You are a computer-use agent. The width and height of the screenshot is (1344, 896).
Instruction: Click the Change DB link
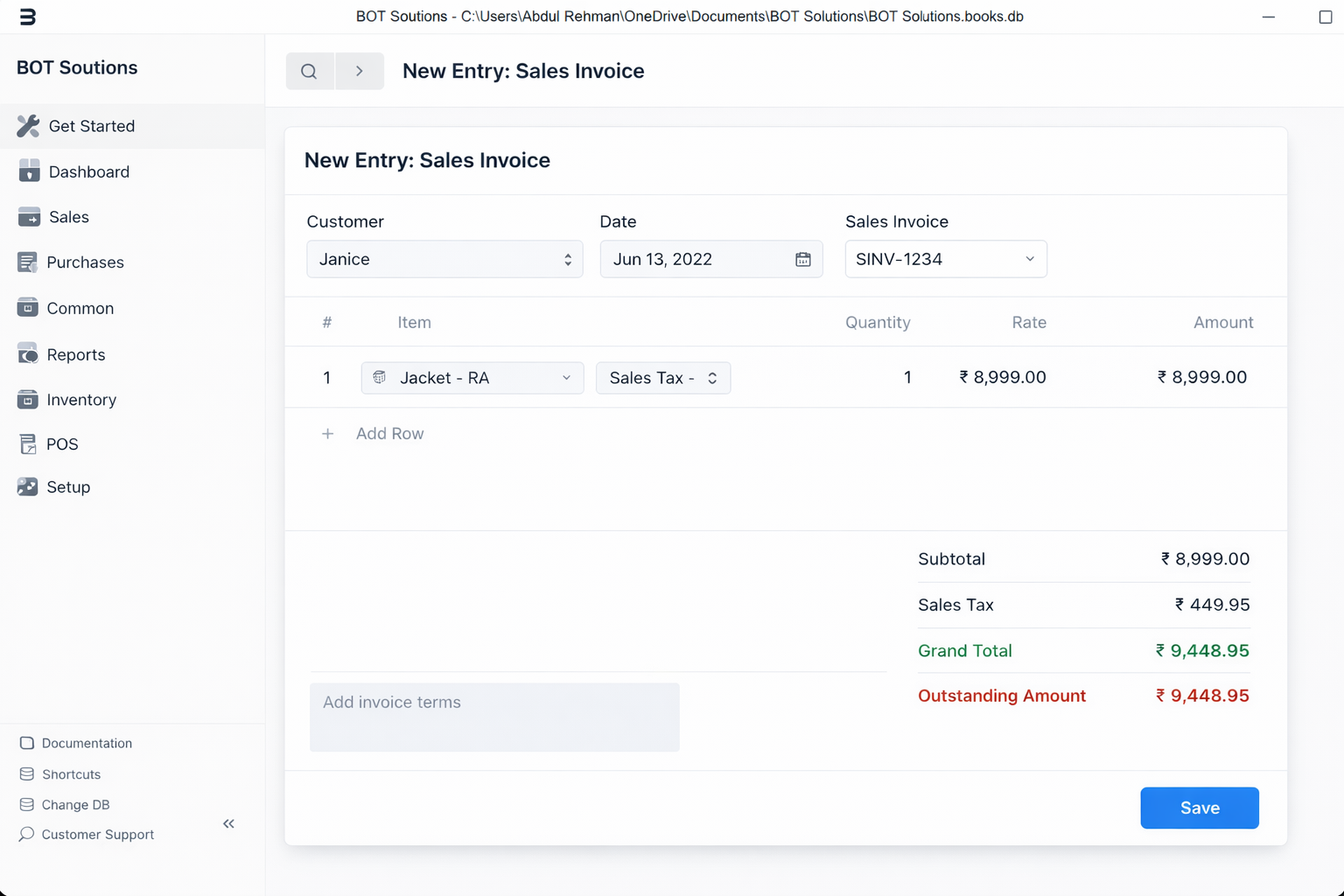coord(75,804)
